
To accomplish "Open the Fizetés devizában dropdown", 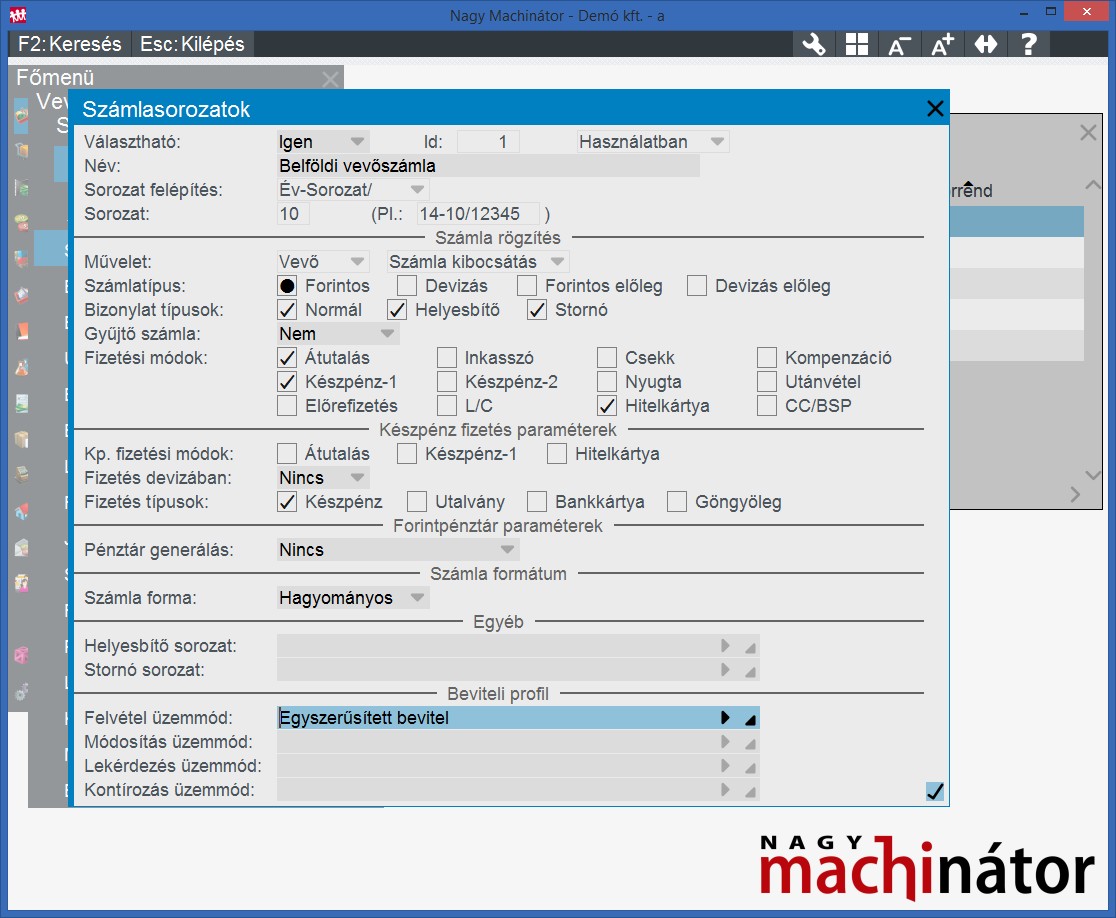I will click(322, 478).
